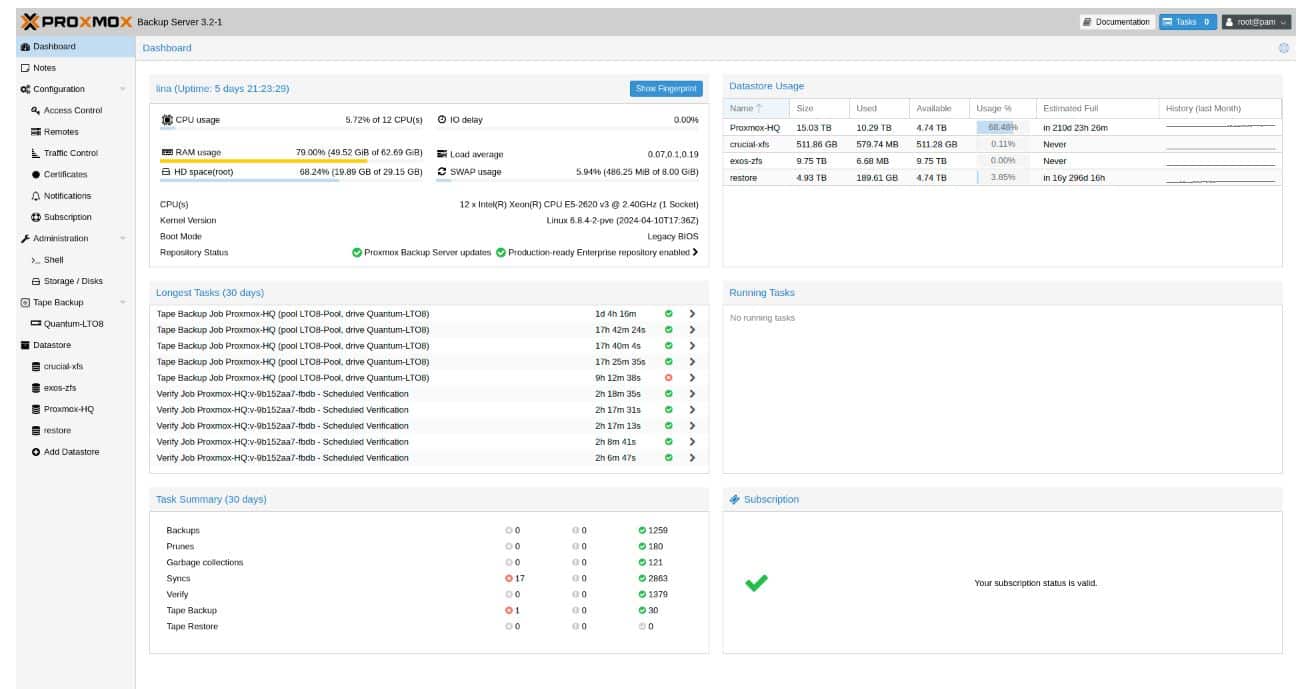Sort by Estimated Full column header
1305x689 pixels.
click(1097, 108)
